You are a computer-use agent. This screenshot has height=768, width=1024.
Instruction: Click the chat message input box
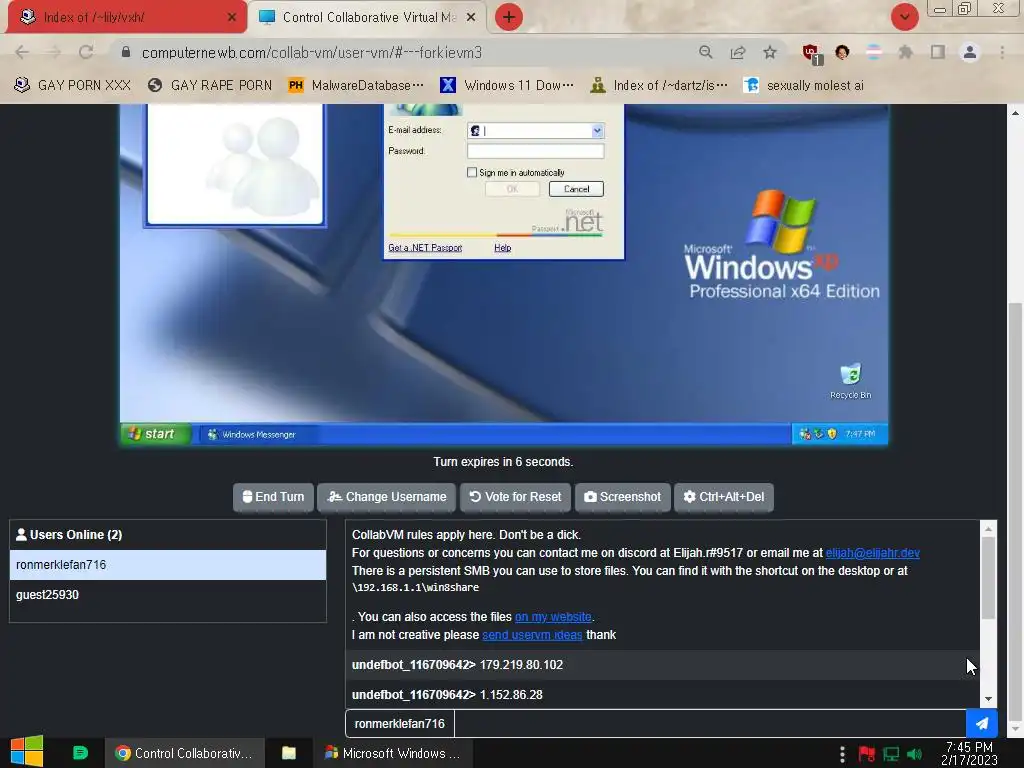(710, 724)
